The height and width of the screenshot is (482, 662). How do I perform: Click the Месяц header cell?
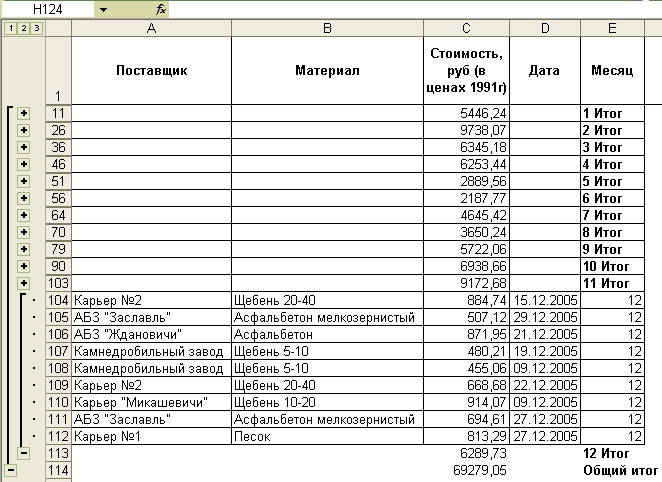[x=612, y=70]
